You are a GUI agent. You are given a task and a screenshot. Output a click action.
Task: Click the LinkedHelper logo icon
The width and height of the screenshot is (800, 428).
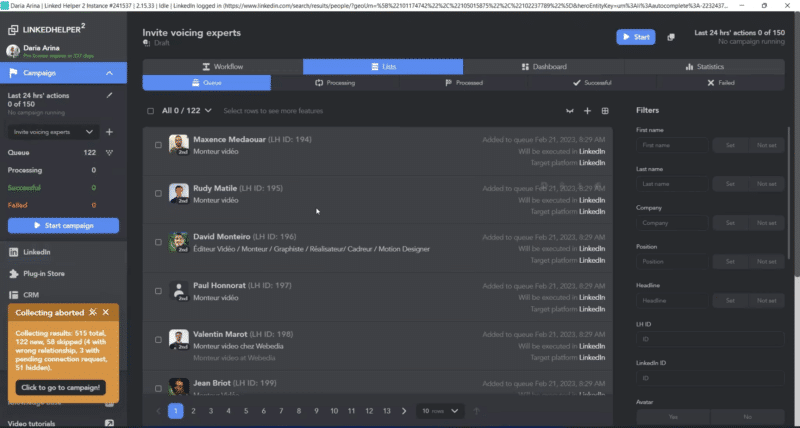click(x=13, y=30)
